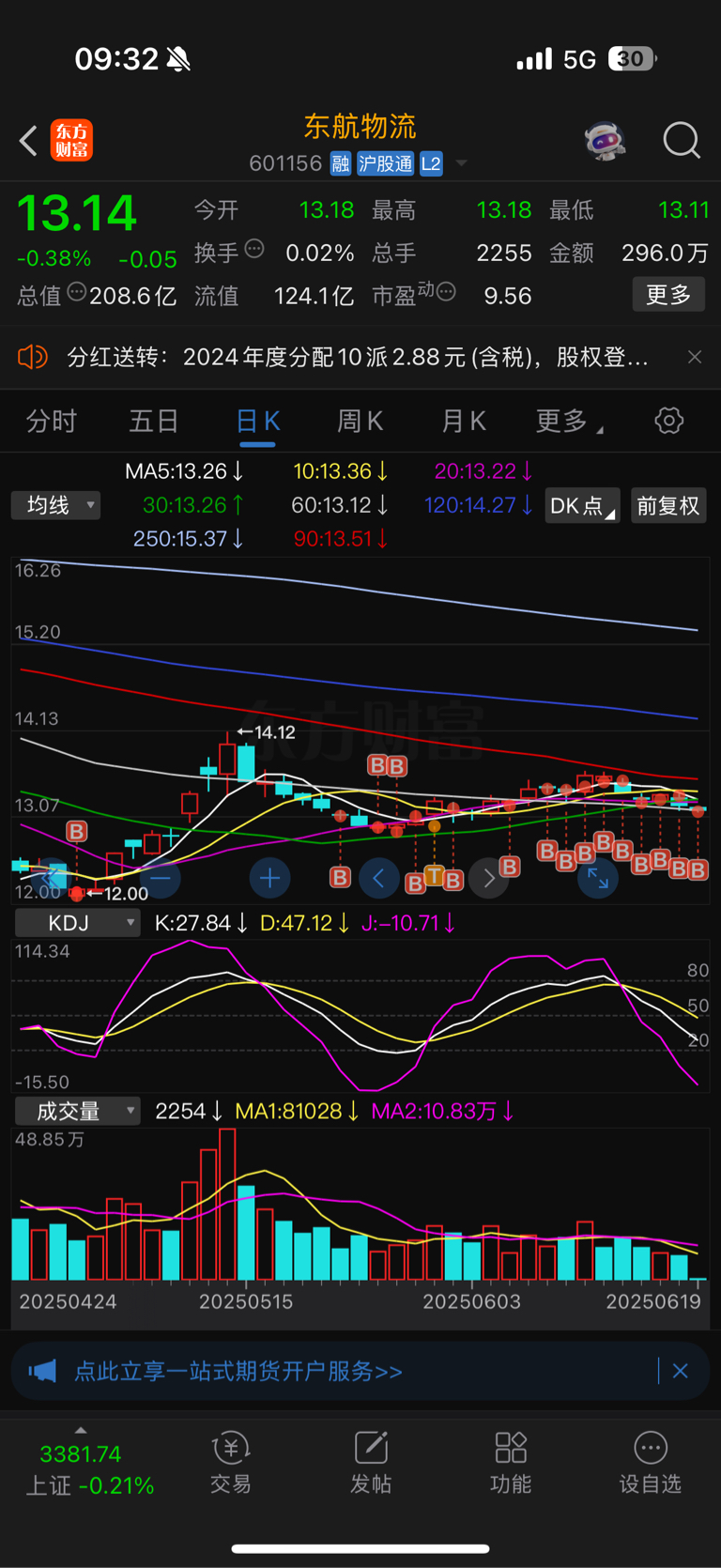Tap the L2 level badge
The width and height of the screenshot is (721, 1568).
click(x=431, y=163)
